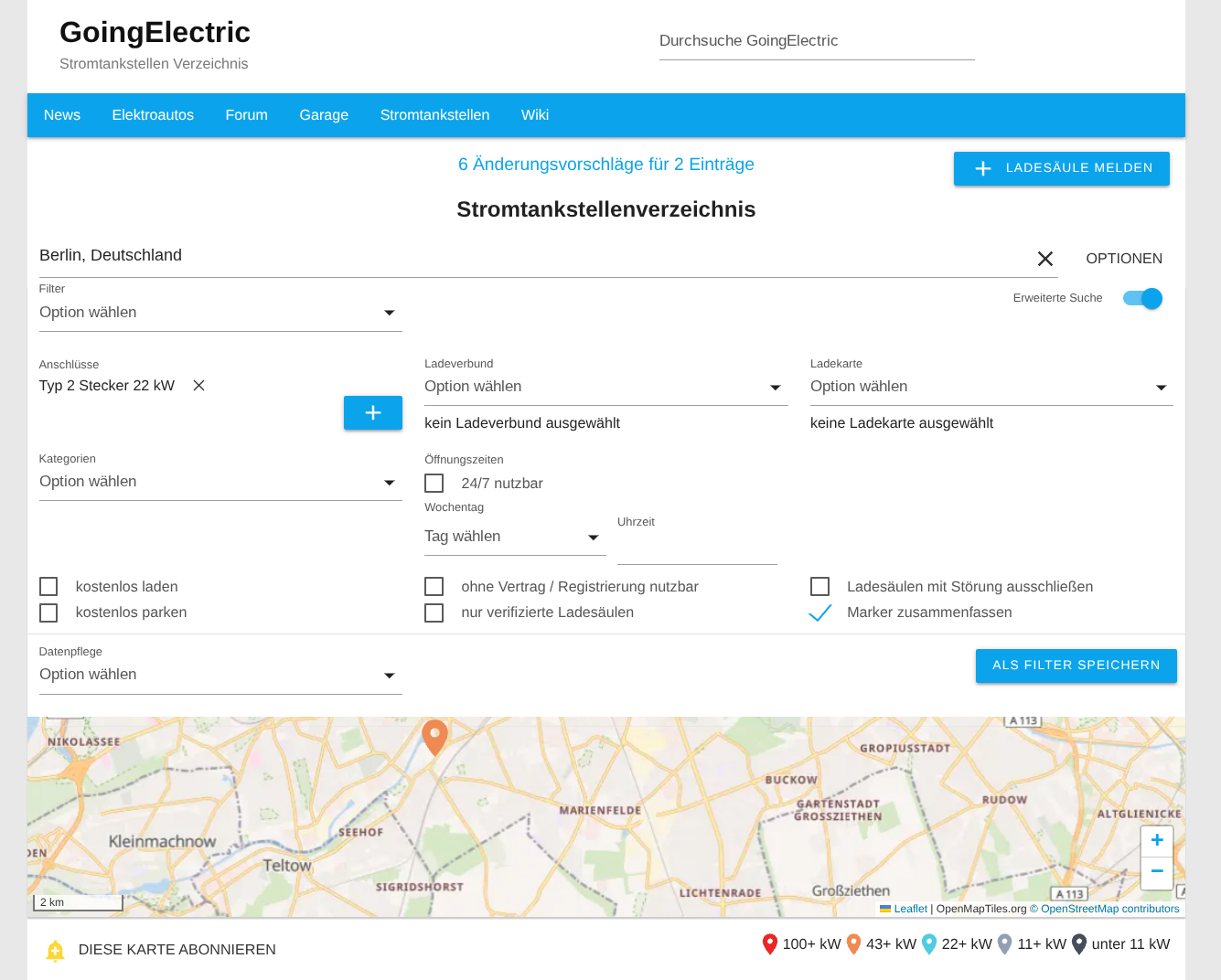Viewport: 1221px width, 980px height.
Task: Zoom in on the map
Action: [x=1156, y=840]
